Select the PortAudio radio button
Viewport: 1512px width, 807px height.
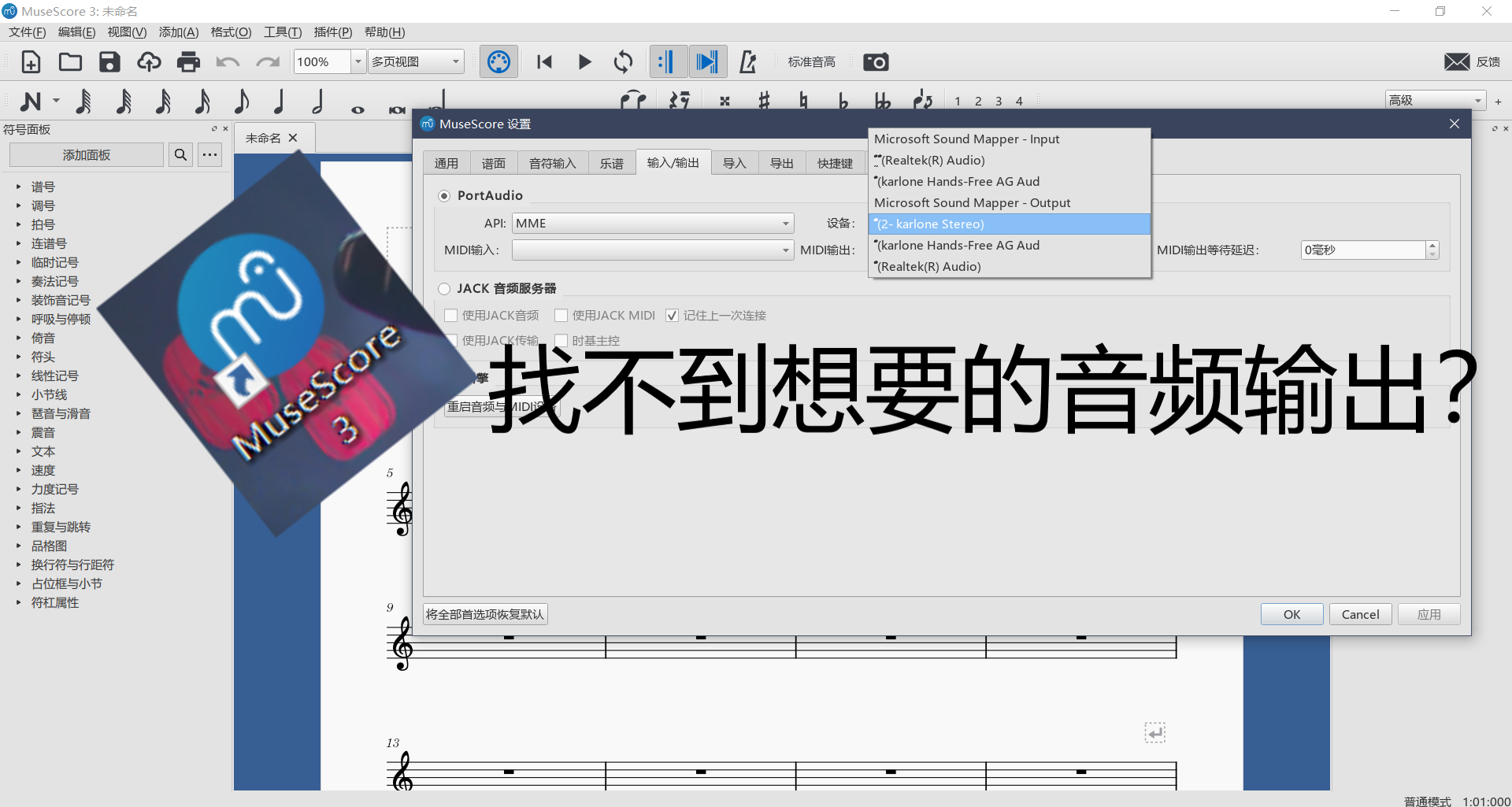444,195
